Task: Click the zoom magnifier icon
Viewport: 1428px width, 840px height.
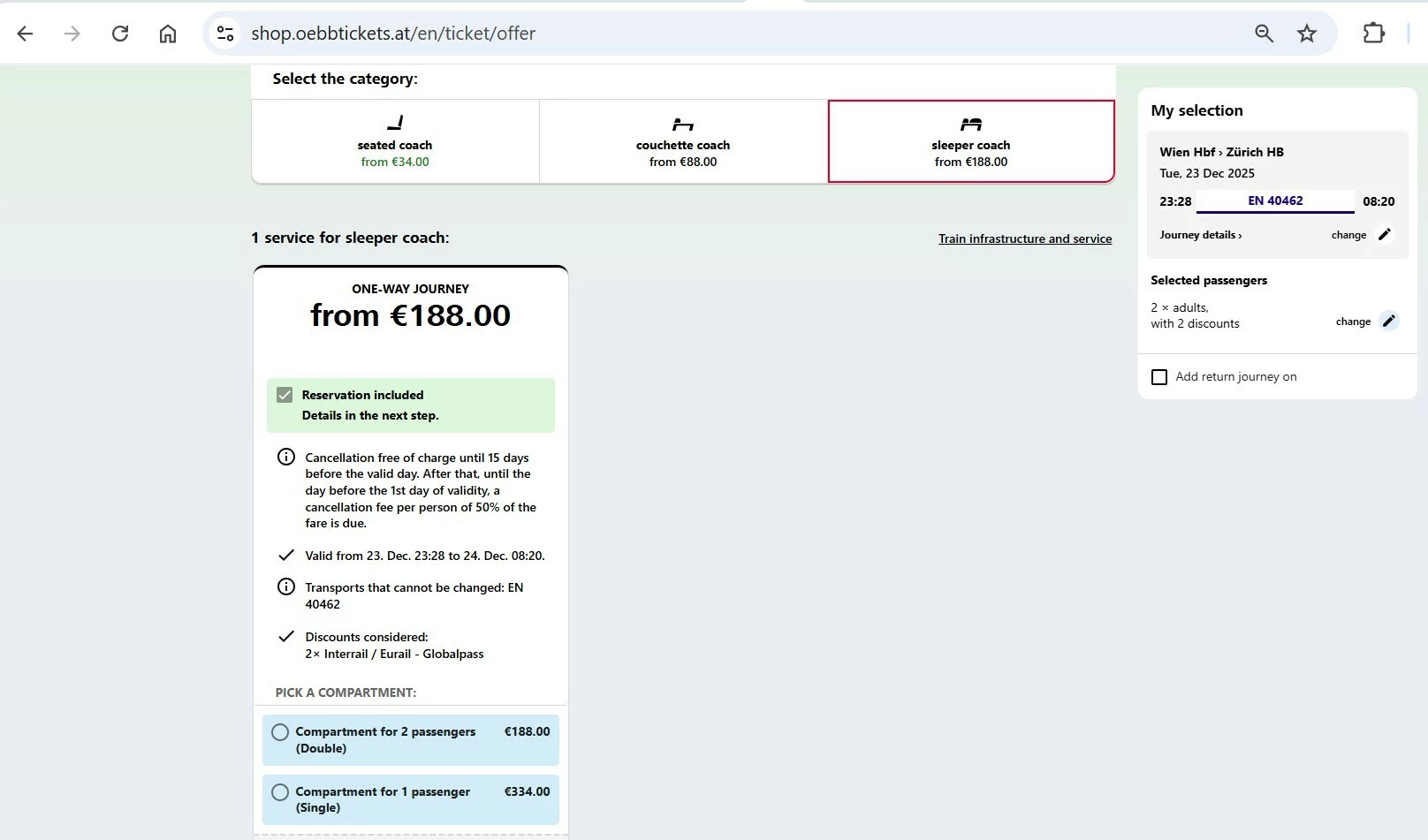Action: click(x=1264, y=34)
